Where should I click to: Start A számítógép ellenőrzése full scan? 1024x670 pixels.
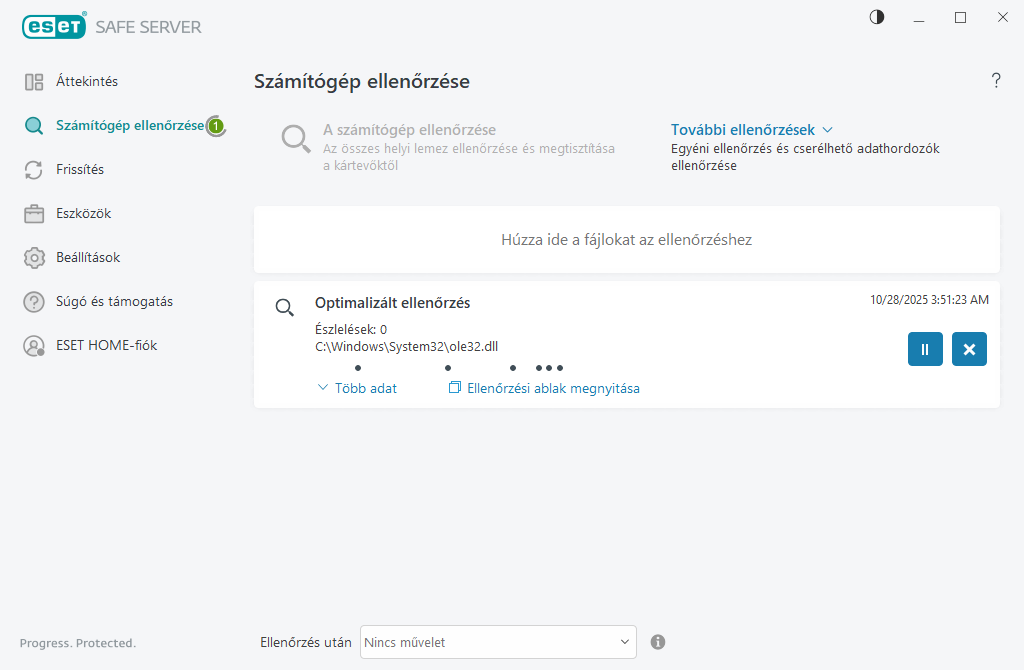(x=409, y=130)
